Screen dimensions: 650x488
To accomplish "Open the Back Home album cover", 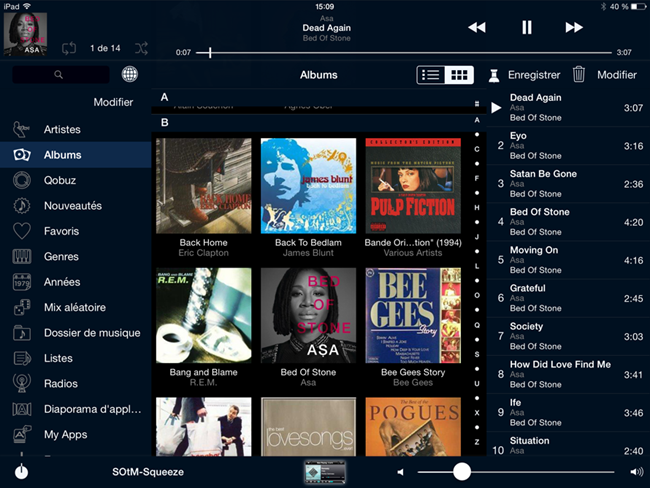I will (x=204, y=186).
